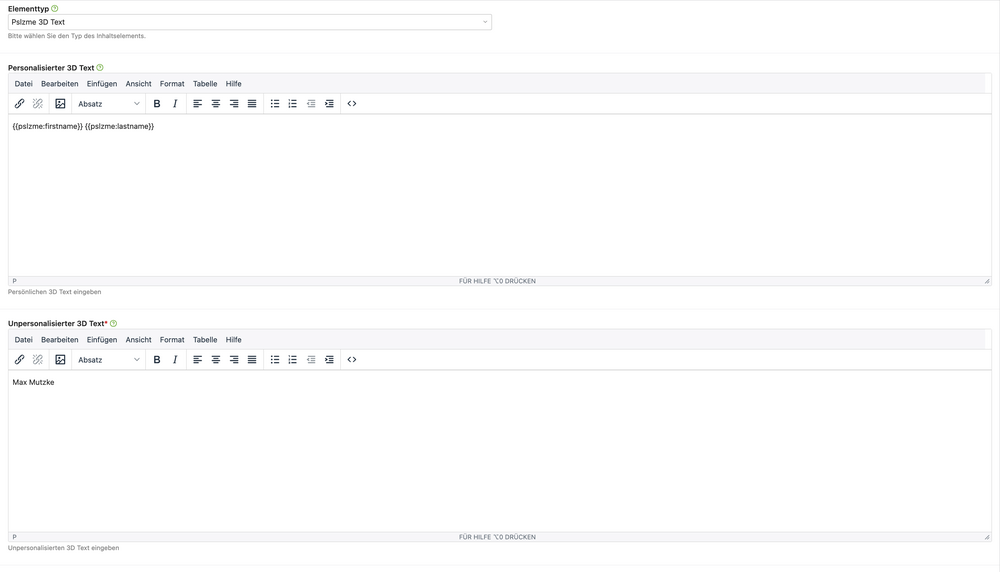This screenshot has width=1000, height=572.
Task: Click the insert link icon in Personalisierter editor
Action: pyautogui.click(x=20, y=103)
